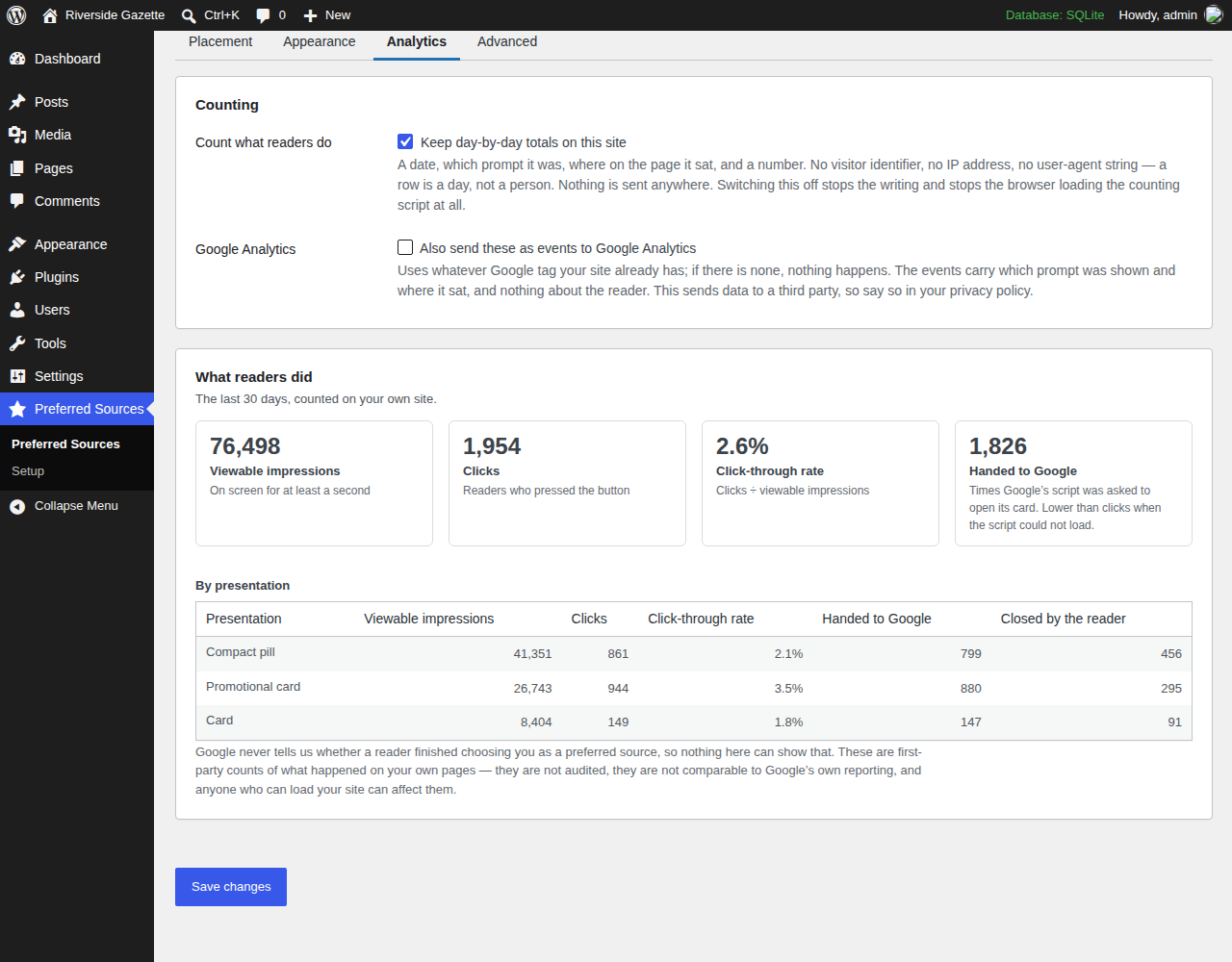Click the 3.5% click-through value

[x=788, y=689]
